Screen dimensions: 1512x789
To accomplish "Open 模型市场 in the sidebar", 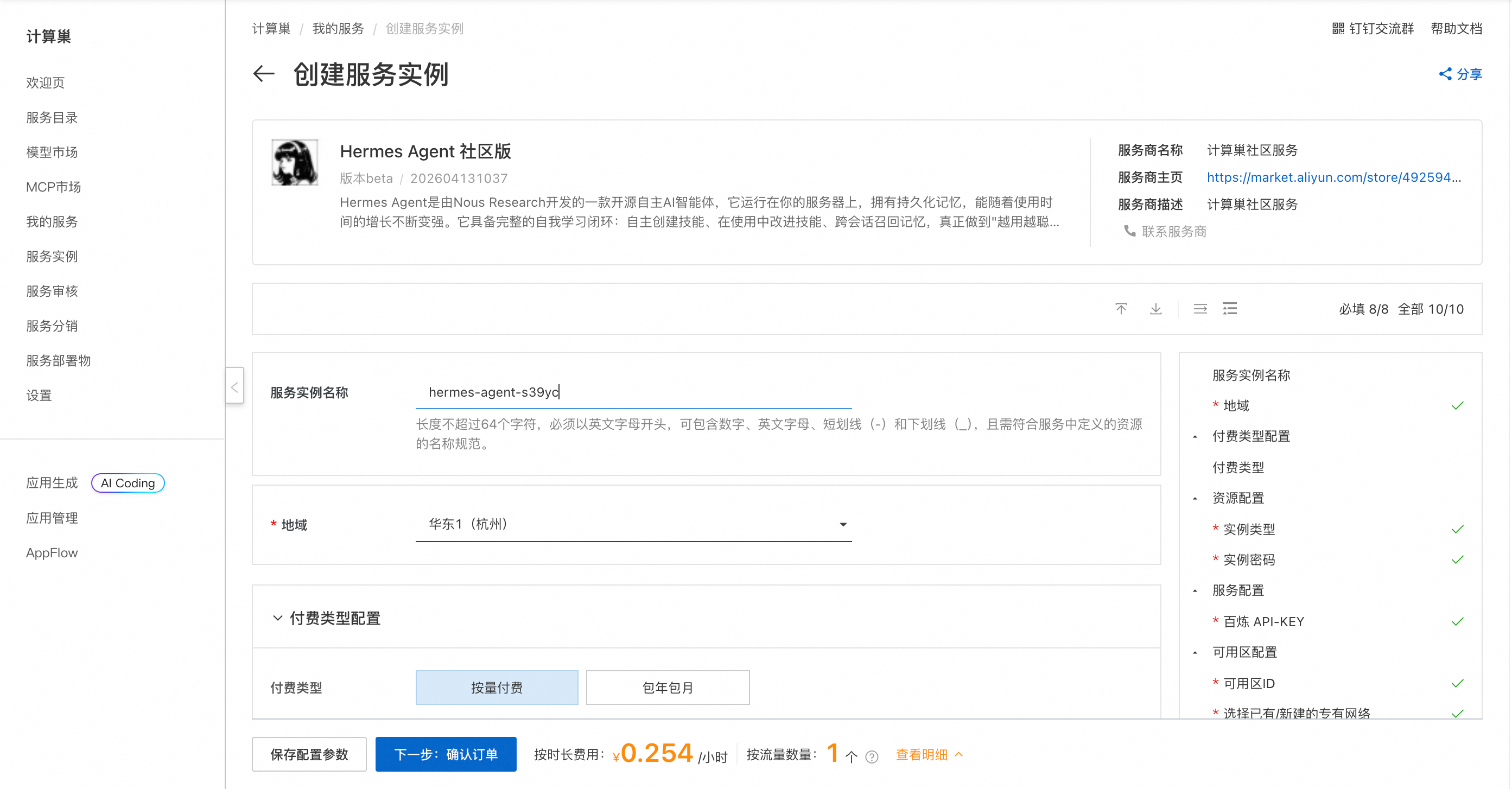I will (52, 152).
